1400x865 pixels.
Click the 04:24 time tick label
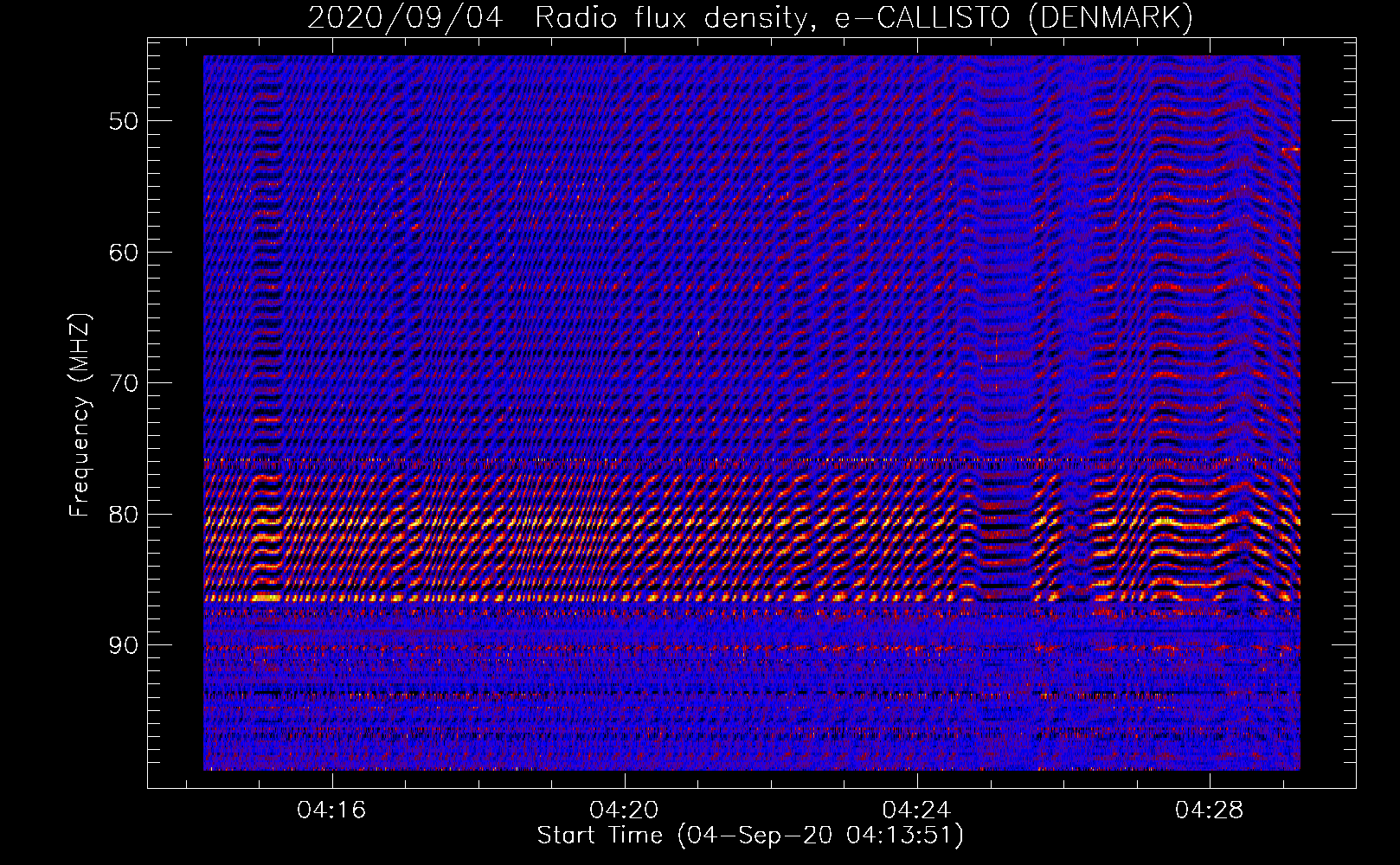tap(916, 811)
